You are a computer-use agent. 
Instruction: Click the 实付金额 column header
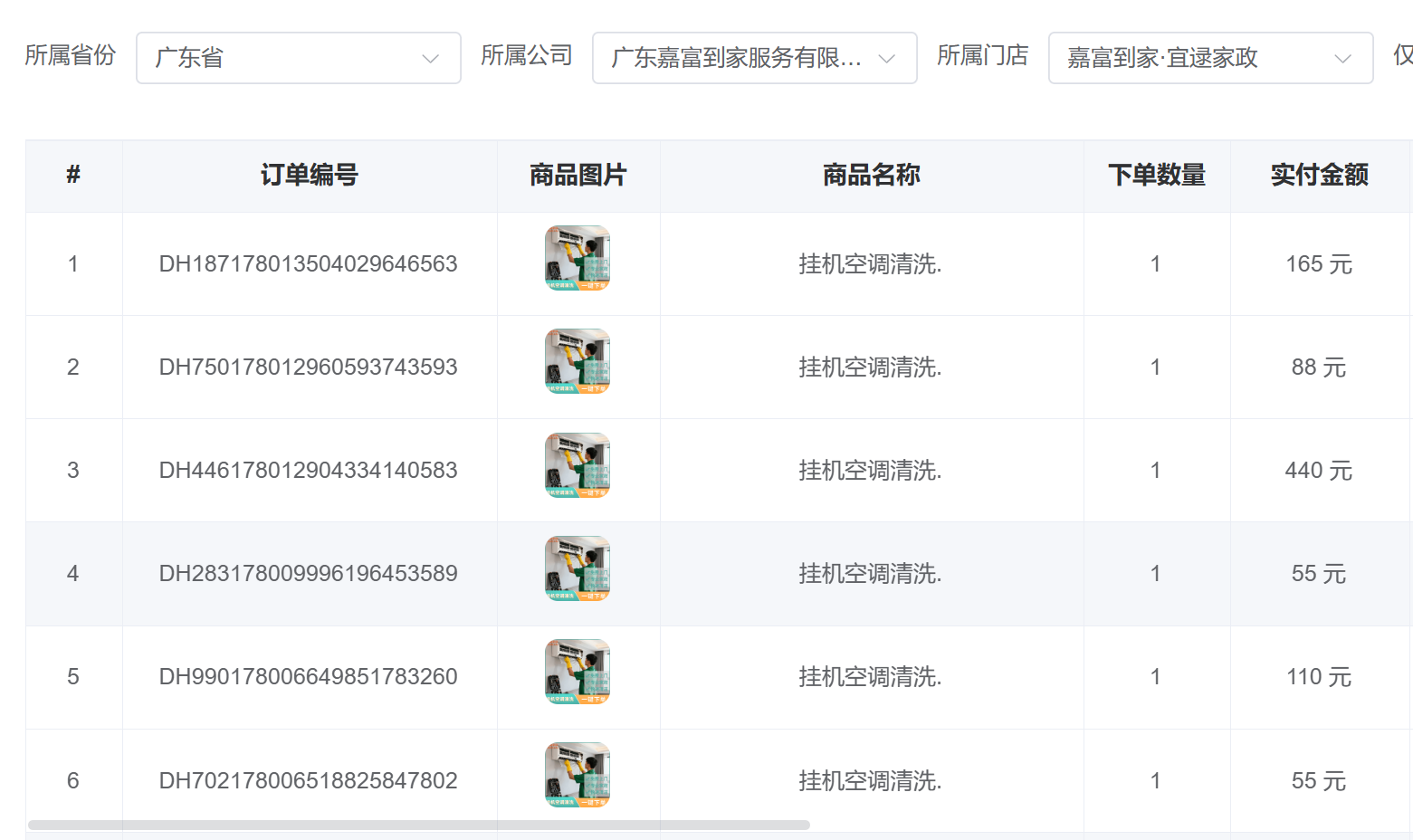(1319, 175)
